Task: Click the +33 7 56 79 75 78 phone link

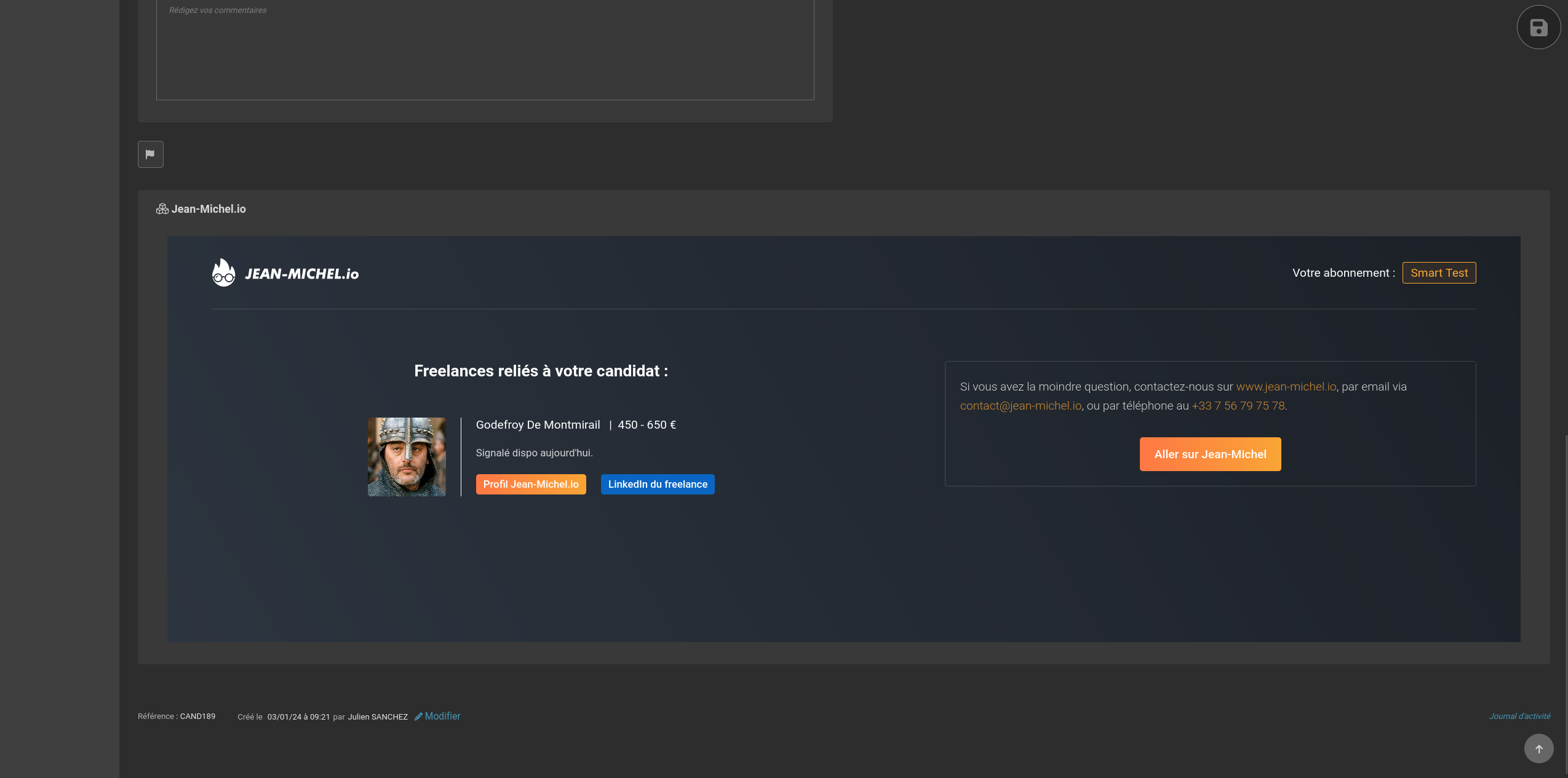Action: tap(1238, 406)
